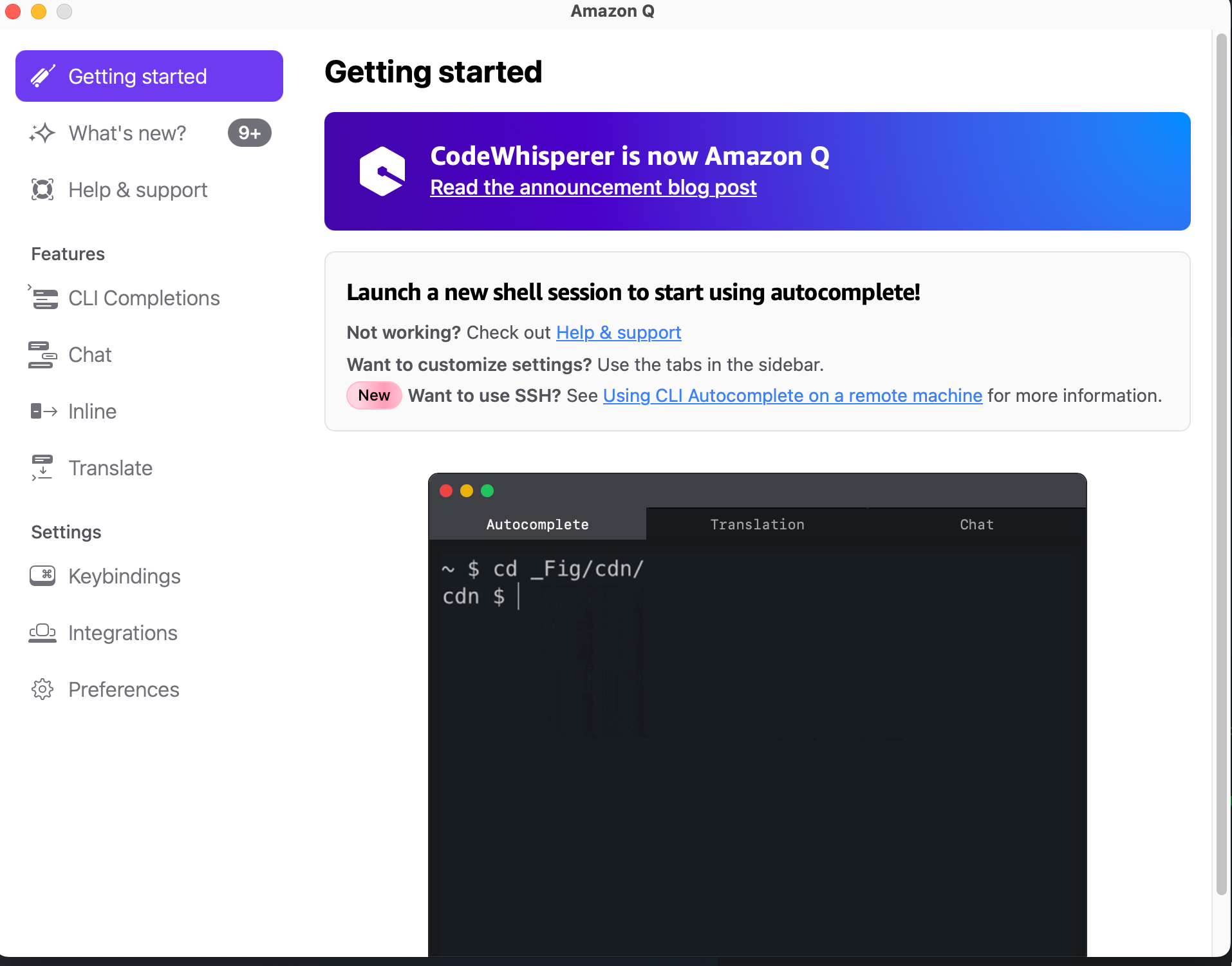This screenshot has width=1232, height=966.
Task: Open Read the announcement blog post link
Action: [x=593, y=187]
